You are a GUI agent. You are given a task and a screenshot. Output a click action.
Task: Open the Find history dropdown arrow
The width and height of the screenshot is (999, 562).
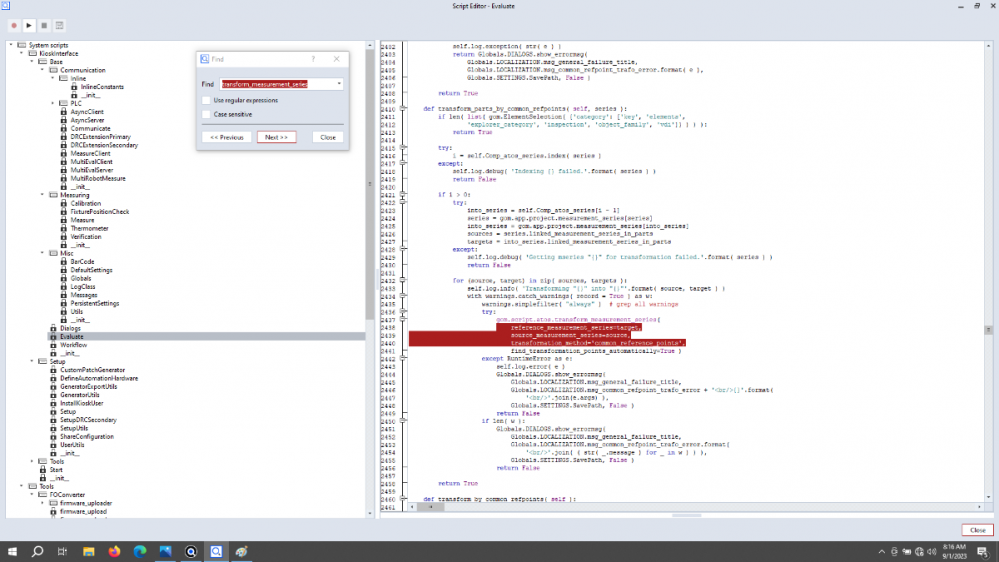click(x=339, y=84)
